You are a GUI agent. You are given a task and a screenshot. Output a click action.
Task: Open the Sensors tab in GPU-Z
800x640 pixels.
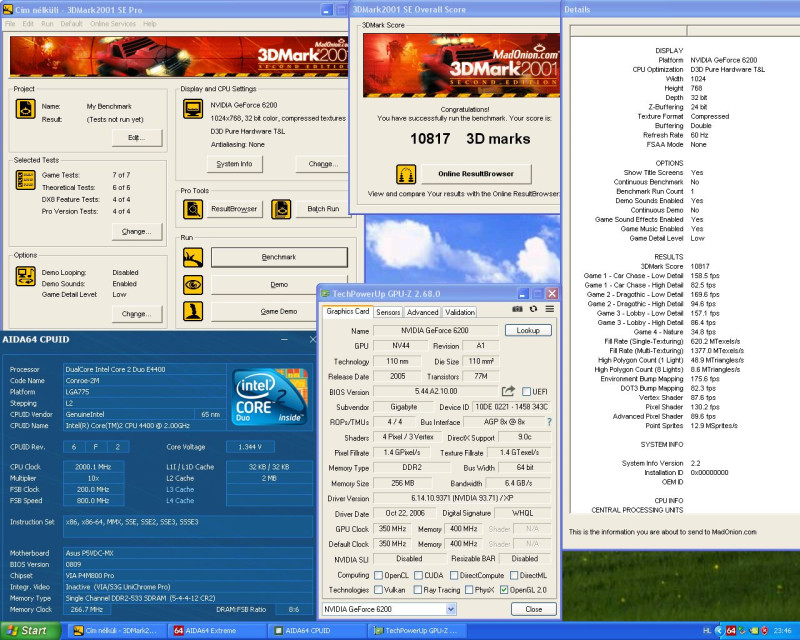[x=388, y=312]
